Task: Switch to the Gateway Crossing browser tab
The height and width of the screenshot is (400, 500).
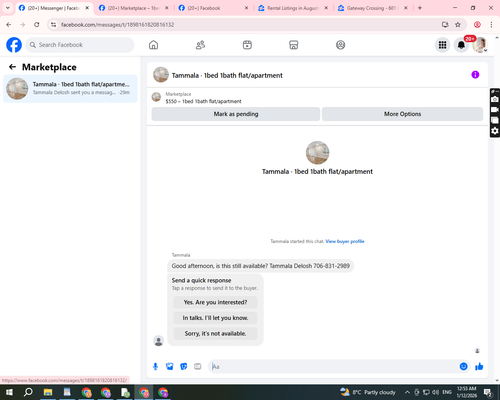Action: (372, 8)
